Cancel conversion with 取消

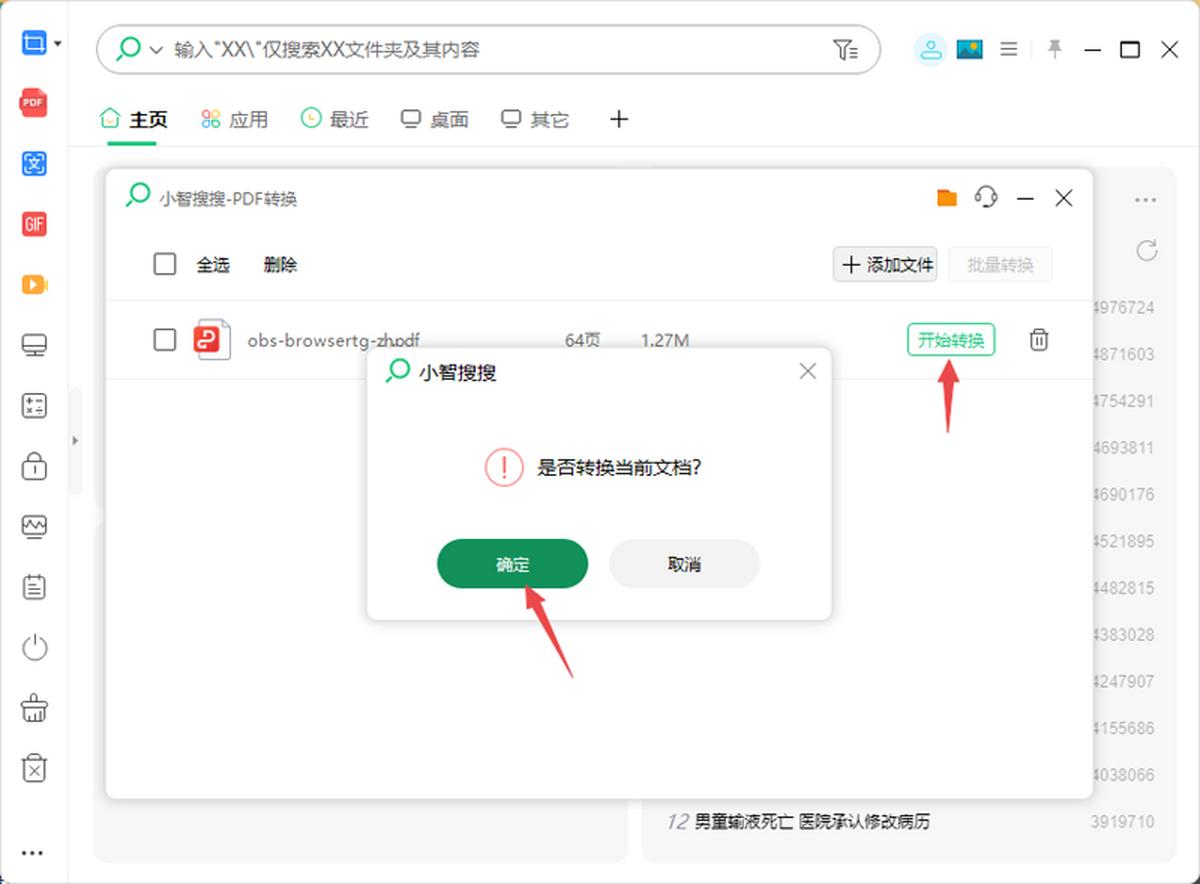[684, 564]
